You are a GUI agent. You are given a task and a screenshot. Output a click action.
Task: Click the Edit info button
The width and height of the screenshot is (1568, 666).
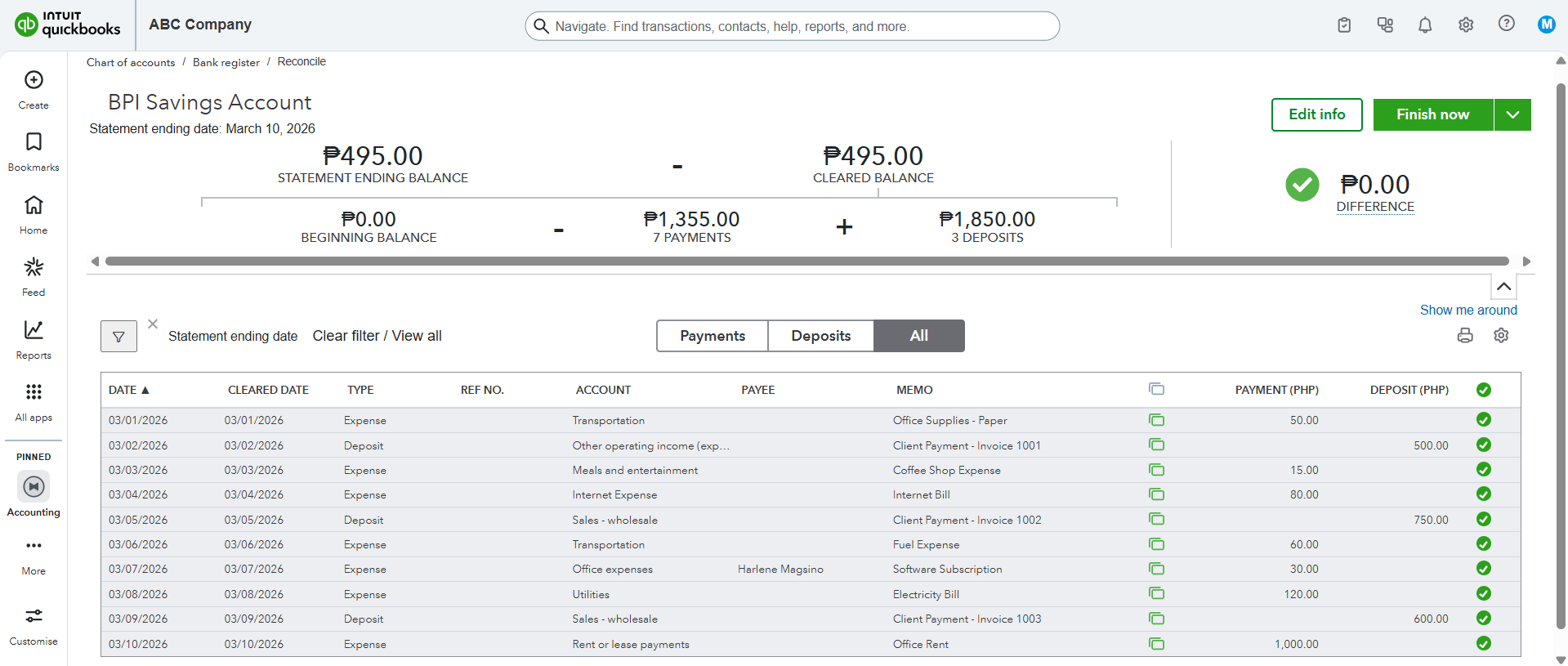(x=1316, y=115)
